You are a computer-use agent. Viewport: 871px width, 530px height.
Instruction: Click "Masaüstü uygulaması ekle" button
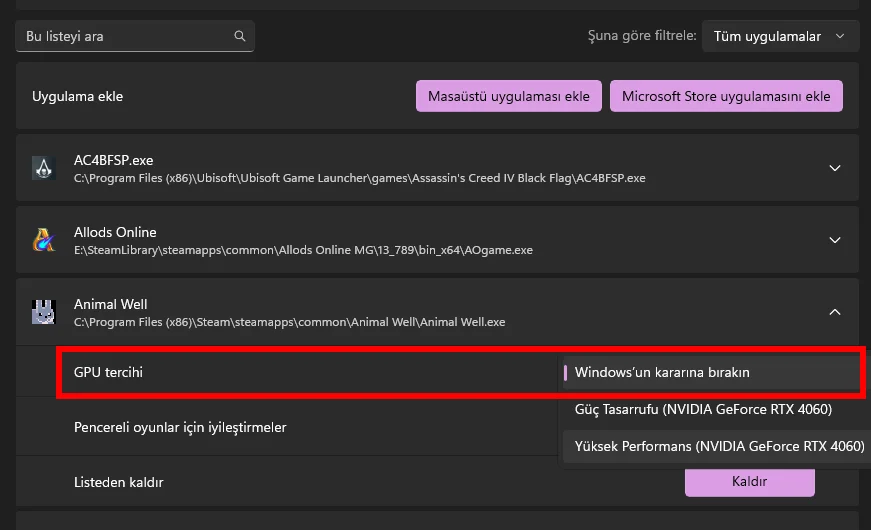coord(509,96)
